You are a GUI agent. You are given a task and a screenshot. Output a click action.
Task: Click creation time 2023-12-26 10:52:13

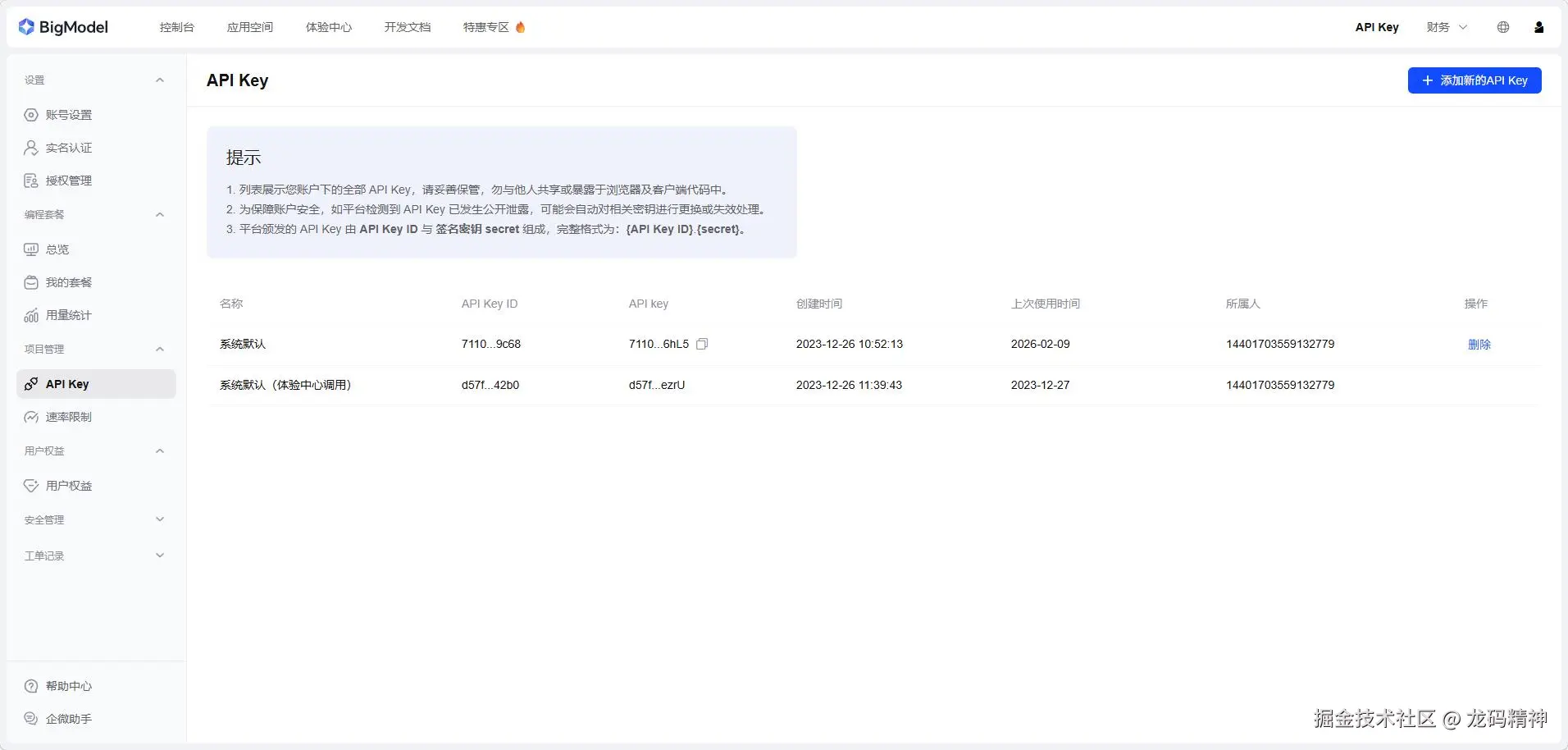pyautogui.click(x=850, y=344)
